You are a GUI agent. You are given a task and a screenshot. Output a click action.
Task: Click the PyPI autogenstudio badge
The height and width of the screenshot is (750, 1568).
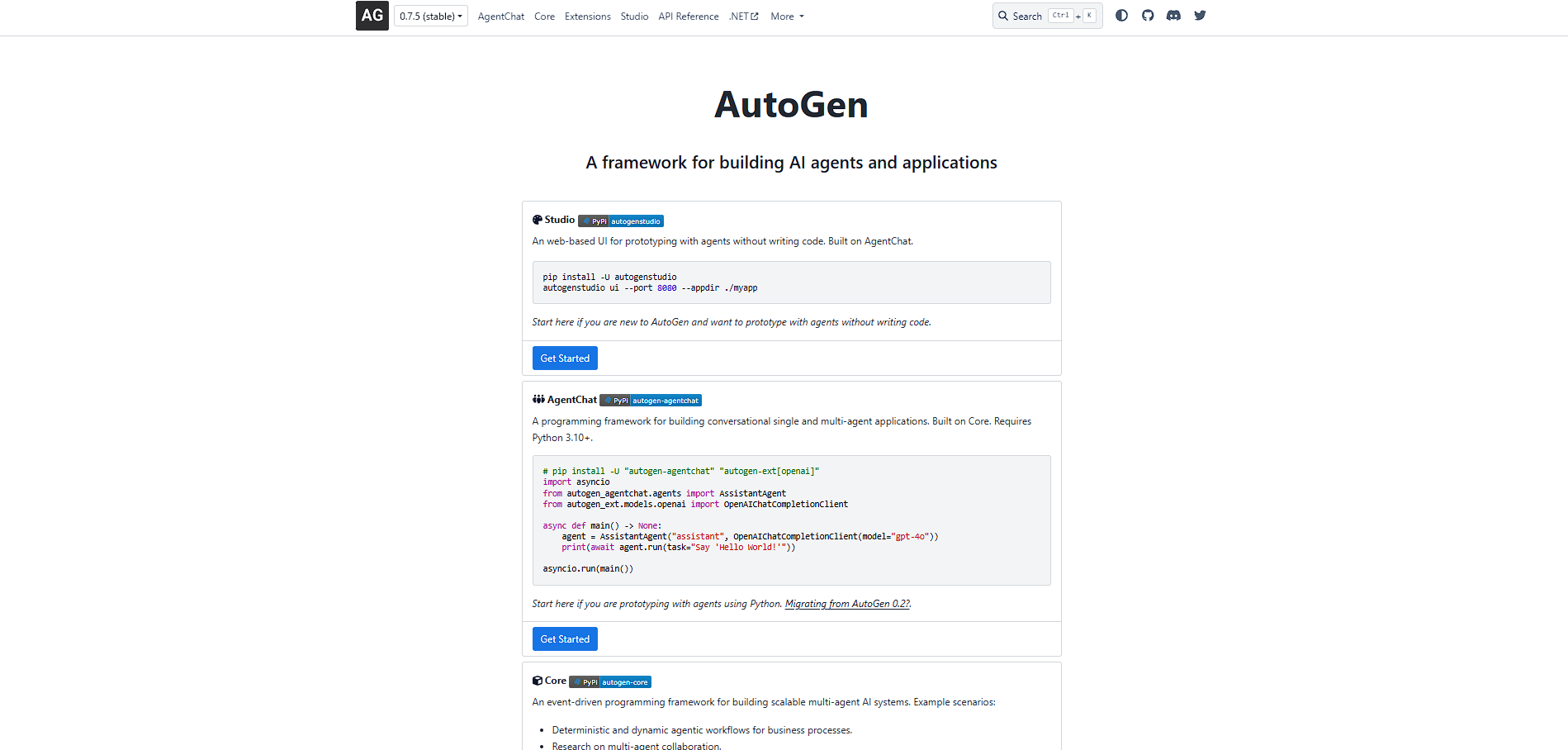621,221
